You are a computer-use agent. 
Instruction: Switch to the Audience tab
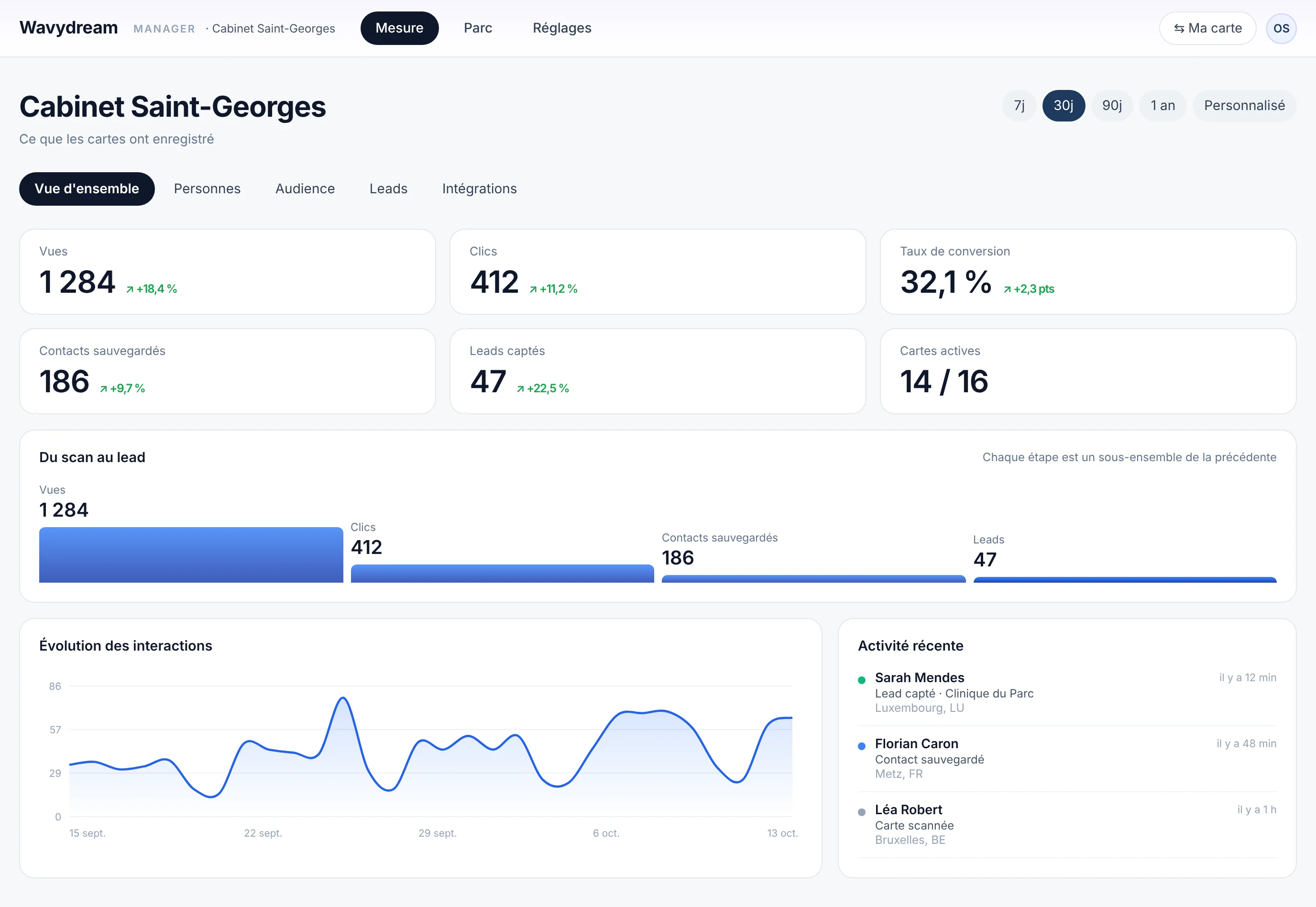pyautogui.click(x=305, y=188)
